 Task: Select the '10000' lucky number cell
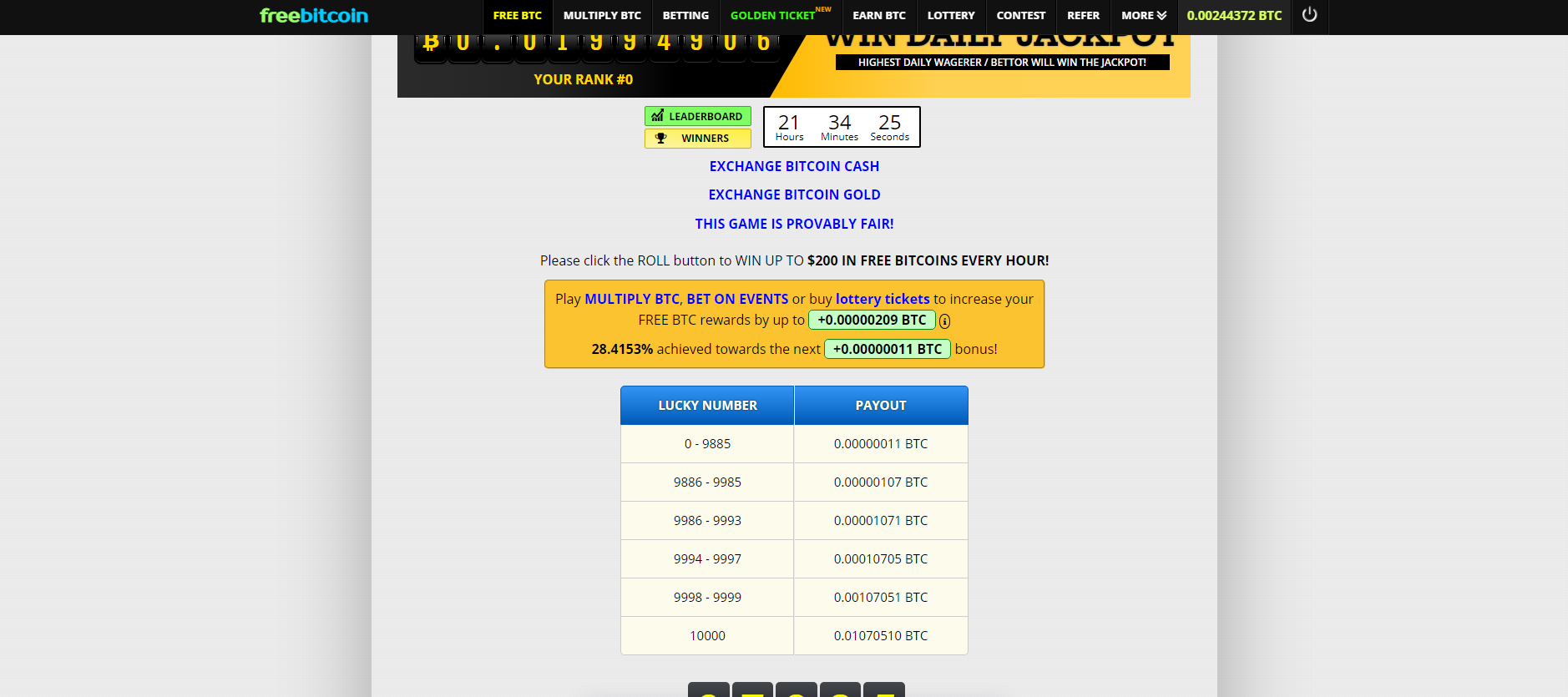(x=707, y=636)
